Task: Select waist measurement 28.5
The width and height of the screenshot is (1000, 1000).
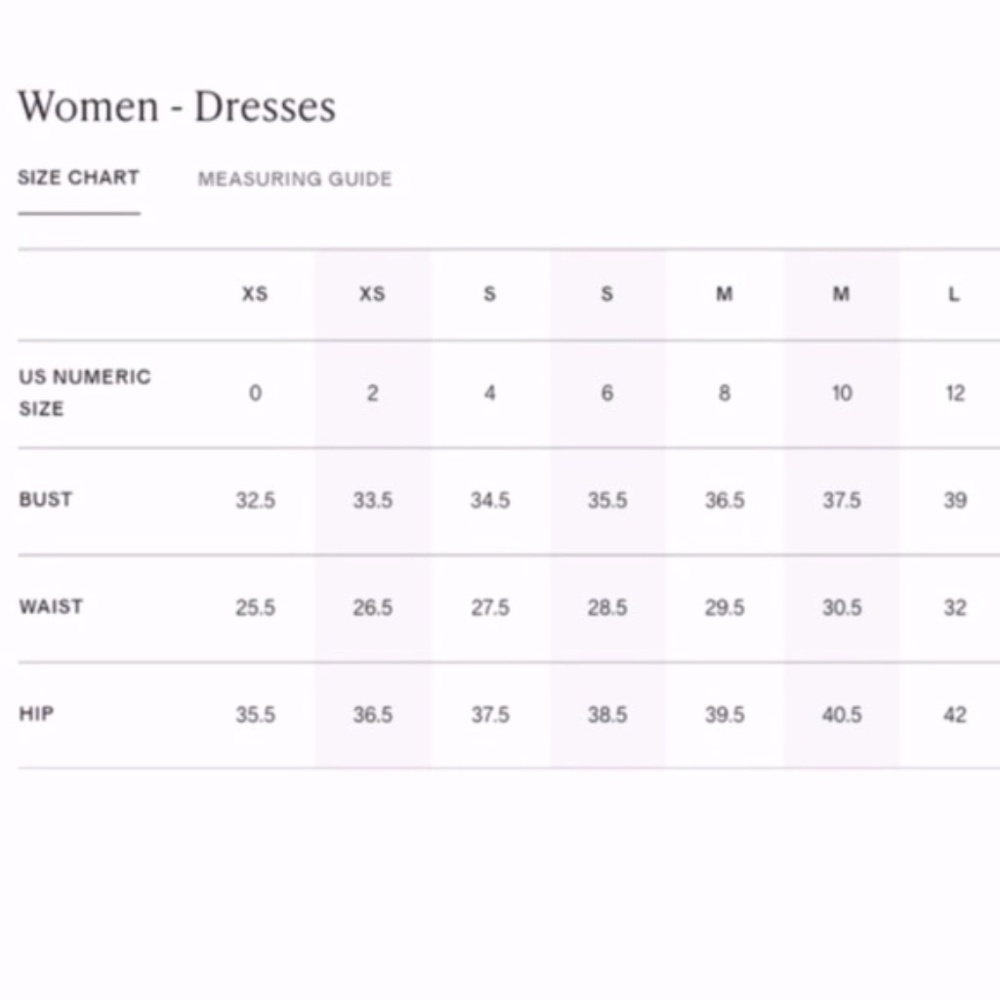Action: coord(607,607)
